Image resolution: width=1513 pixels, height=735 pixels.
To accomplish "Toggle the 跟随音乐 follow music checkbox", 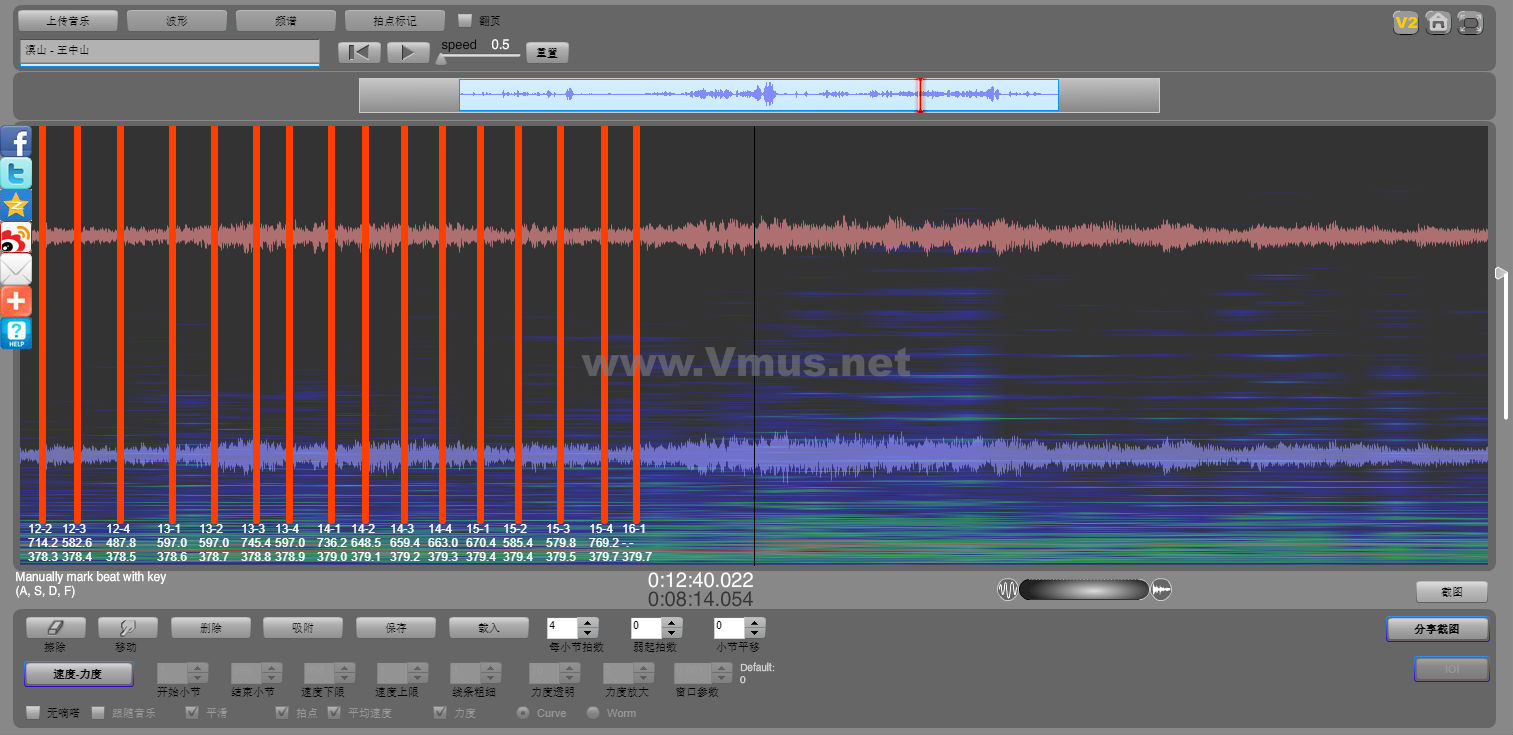I will pyautogui.click(x=98, y=713).
